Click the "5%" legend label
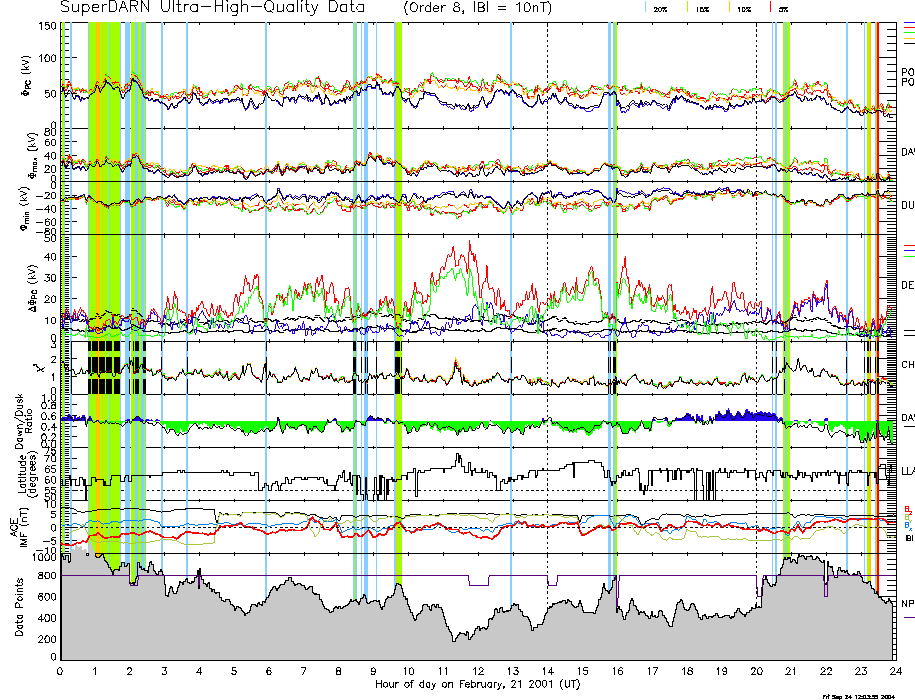915x700 pixels. 783,9
